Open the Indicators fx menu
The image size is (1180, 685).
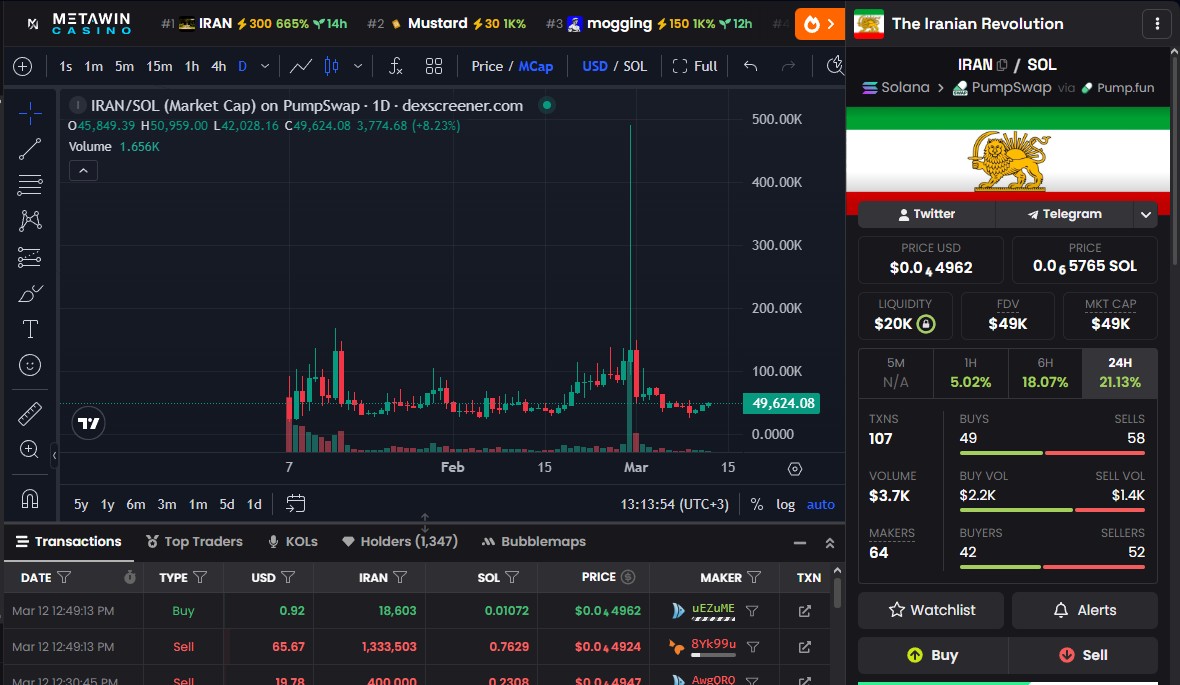pos(395,65)
